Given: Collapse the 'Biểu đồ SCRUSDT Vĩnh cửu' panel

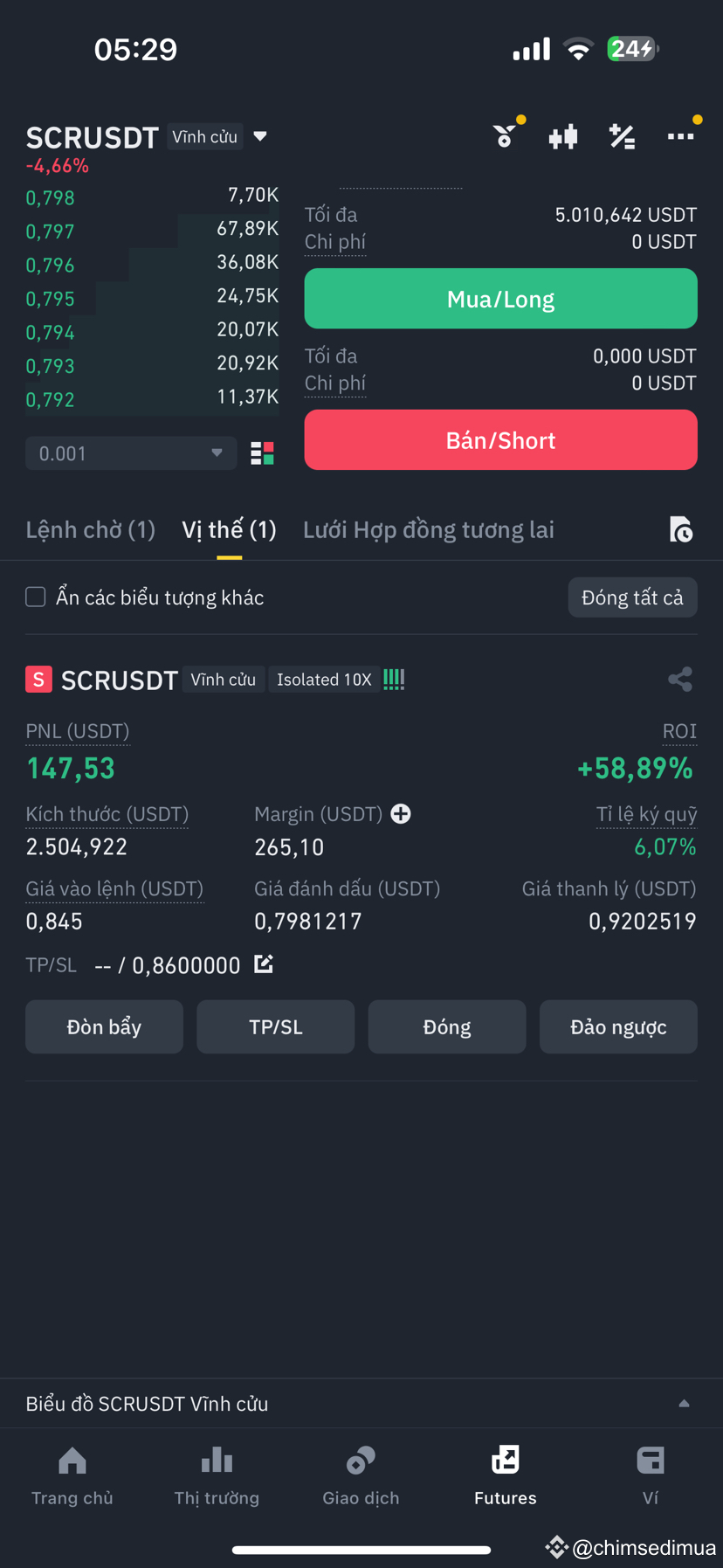Looking at the screenshot, I should 684,1403.
